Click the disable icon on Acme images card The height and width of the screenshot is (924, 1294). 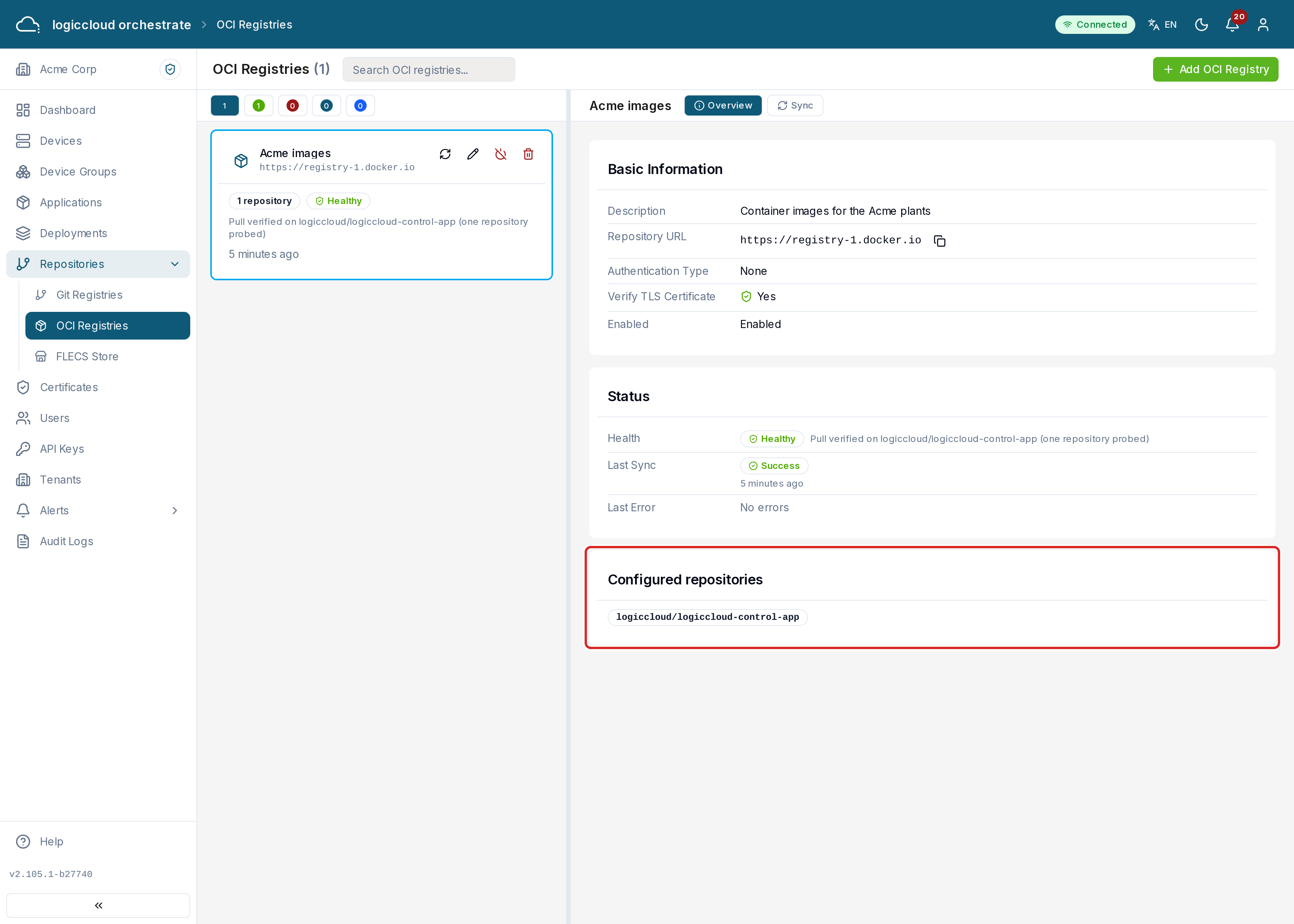point(501,154)
